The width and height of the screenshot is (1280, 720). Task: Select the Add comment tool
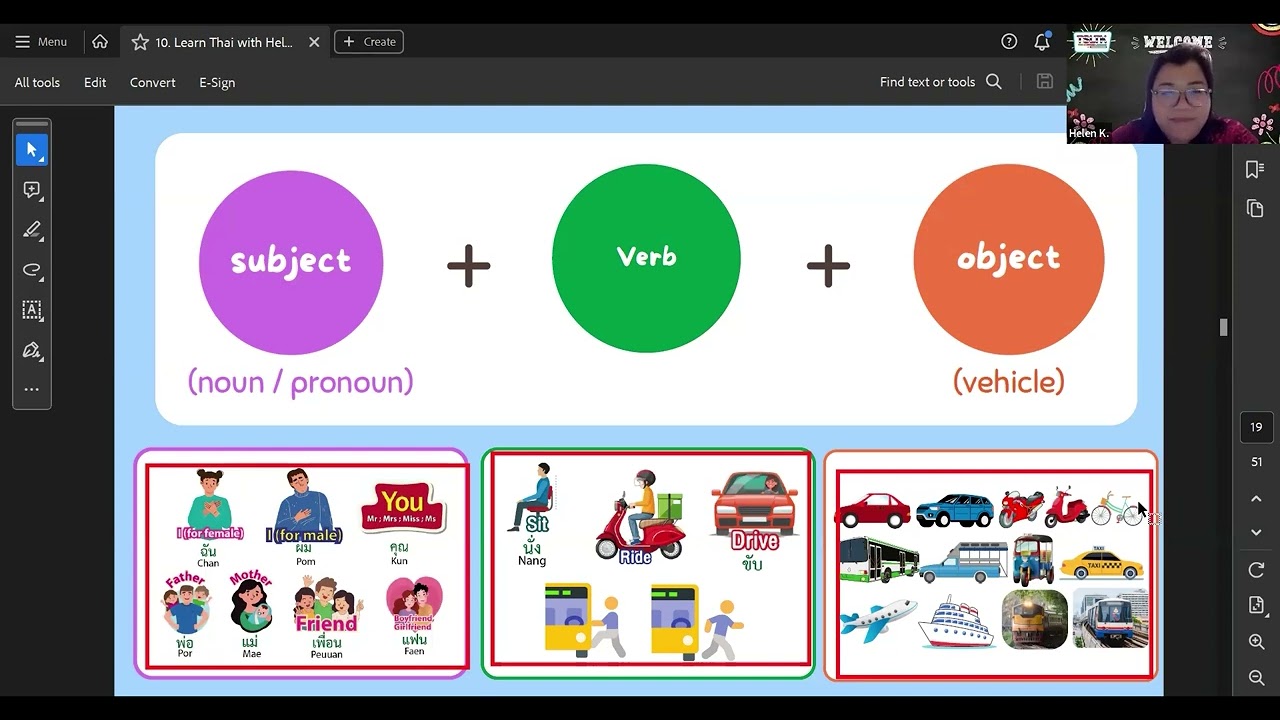pos(32,190)
